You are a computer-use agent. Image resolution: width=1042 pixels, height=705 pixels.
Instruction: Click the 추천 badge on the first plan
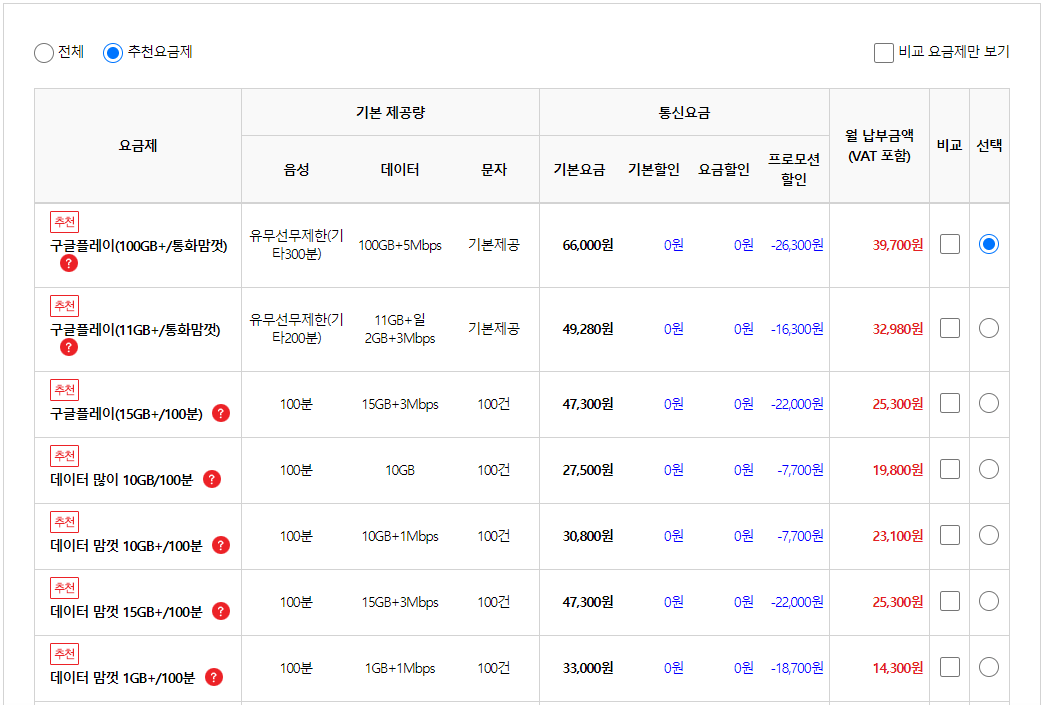pyautogui.click(x=64, y=222)
